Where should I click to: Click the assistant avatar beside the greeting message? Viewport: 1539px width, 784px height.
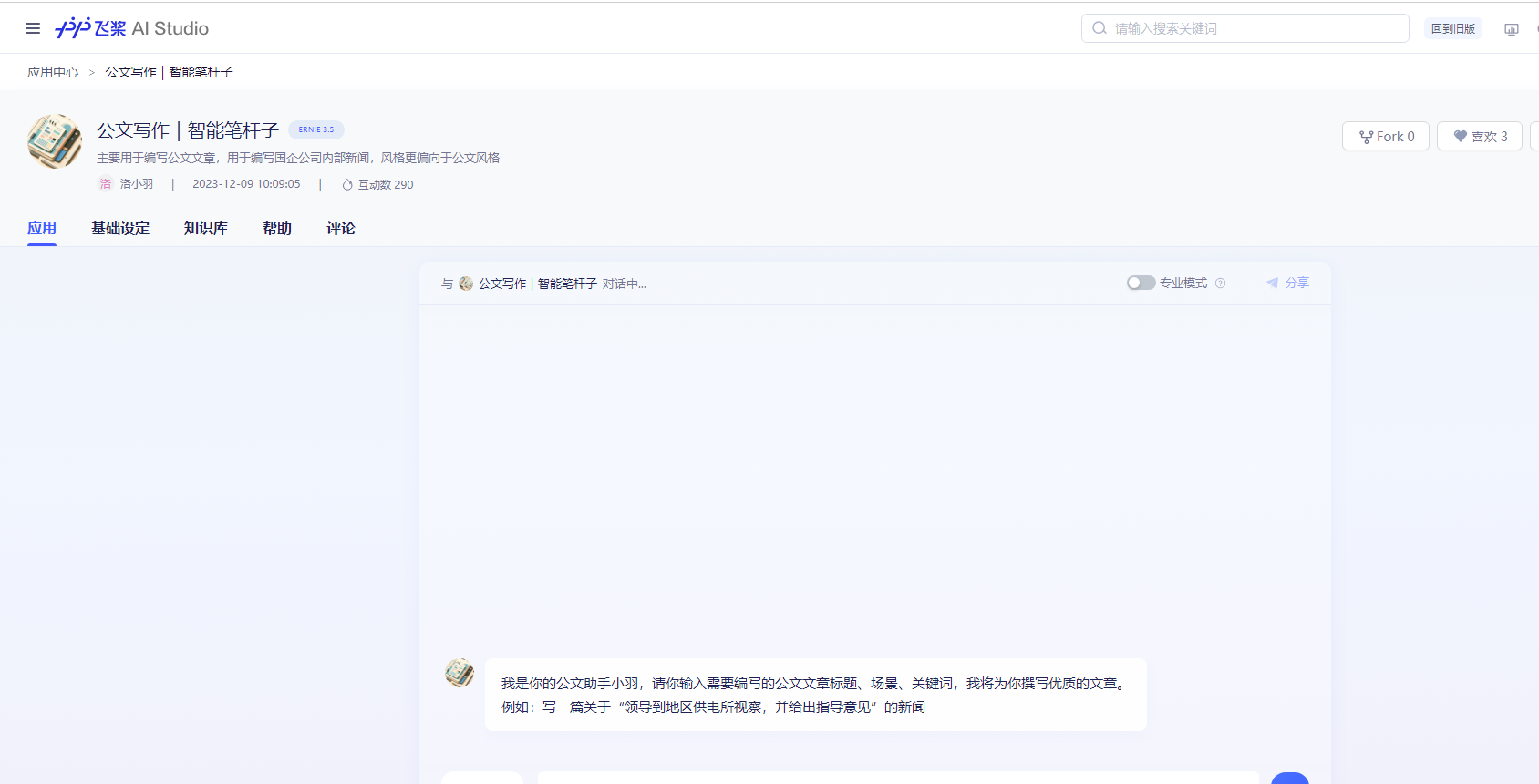point(460,673)
